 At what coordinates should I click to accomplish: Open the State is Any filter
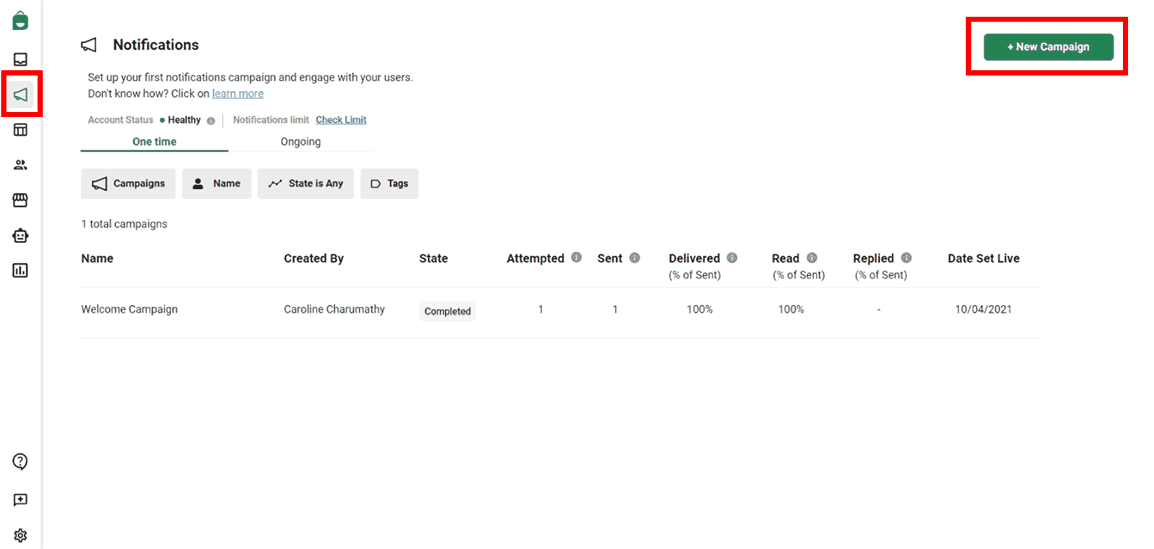(x=305, y=184)
